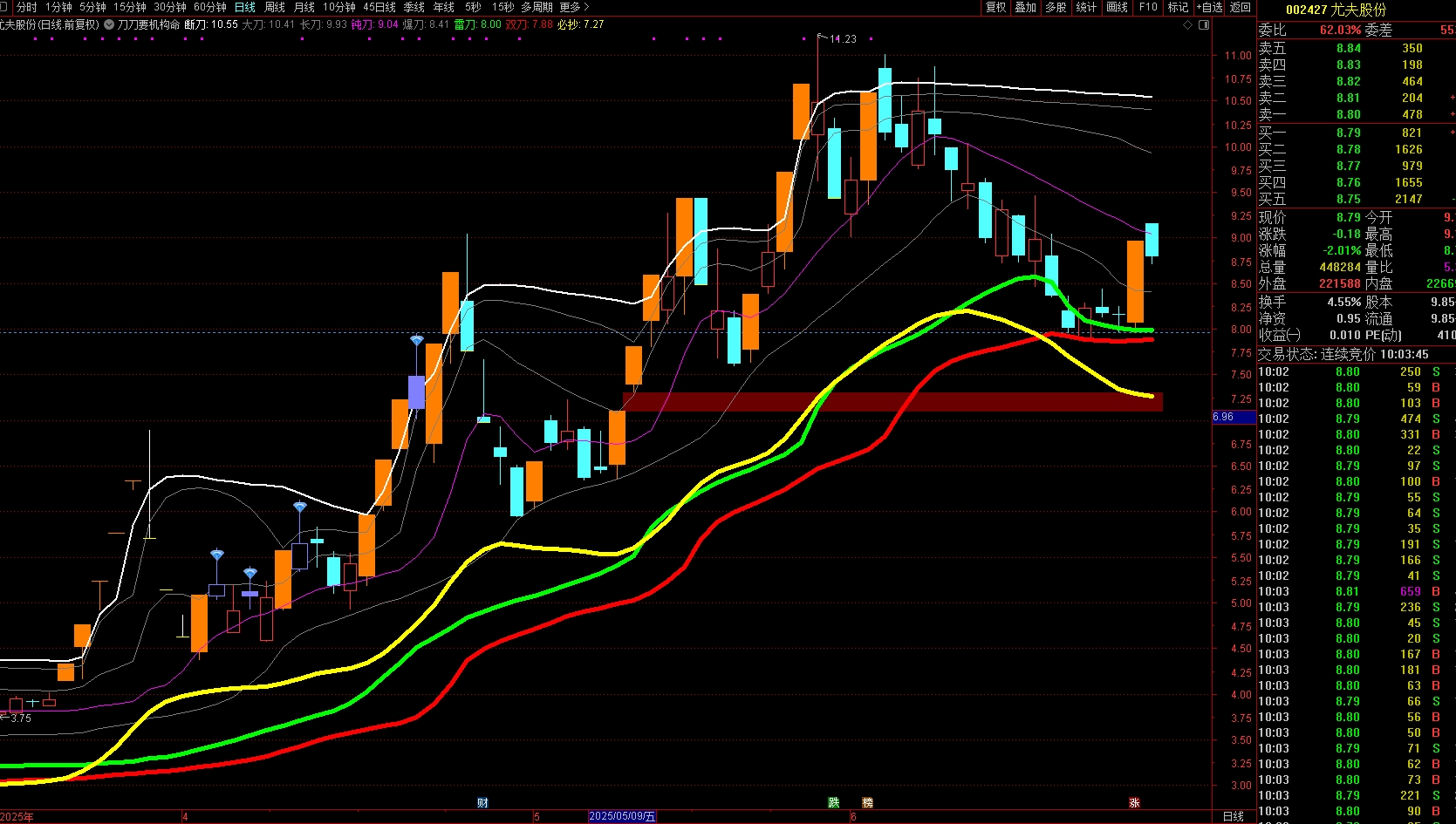Click tick row with volume 659
This screenshot has height=824, width=1456.
[1357, 591]
